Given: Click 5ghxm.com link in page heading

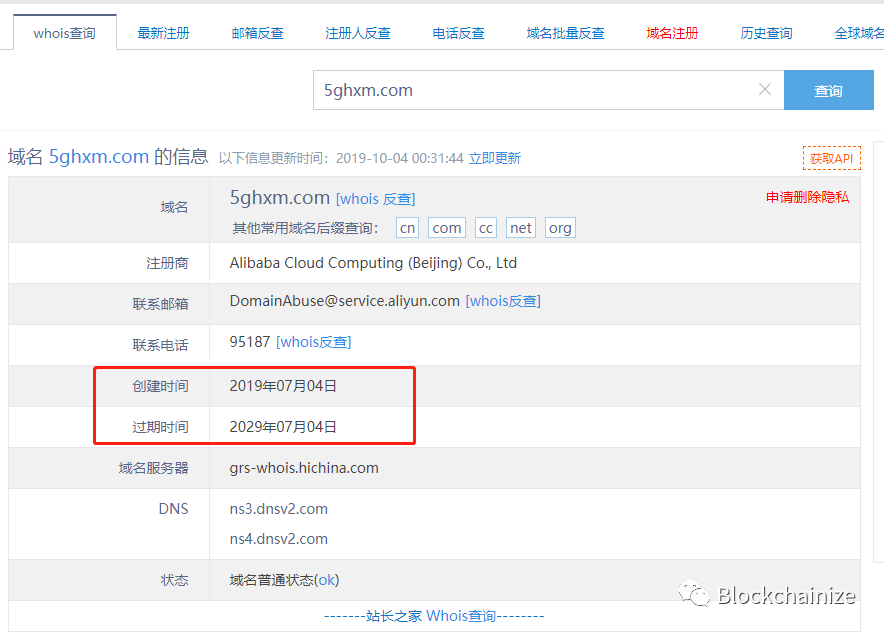Looking at the screenshot, I should pyautogui.click(x=99, y=157).
